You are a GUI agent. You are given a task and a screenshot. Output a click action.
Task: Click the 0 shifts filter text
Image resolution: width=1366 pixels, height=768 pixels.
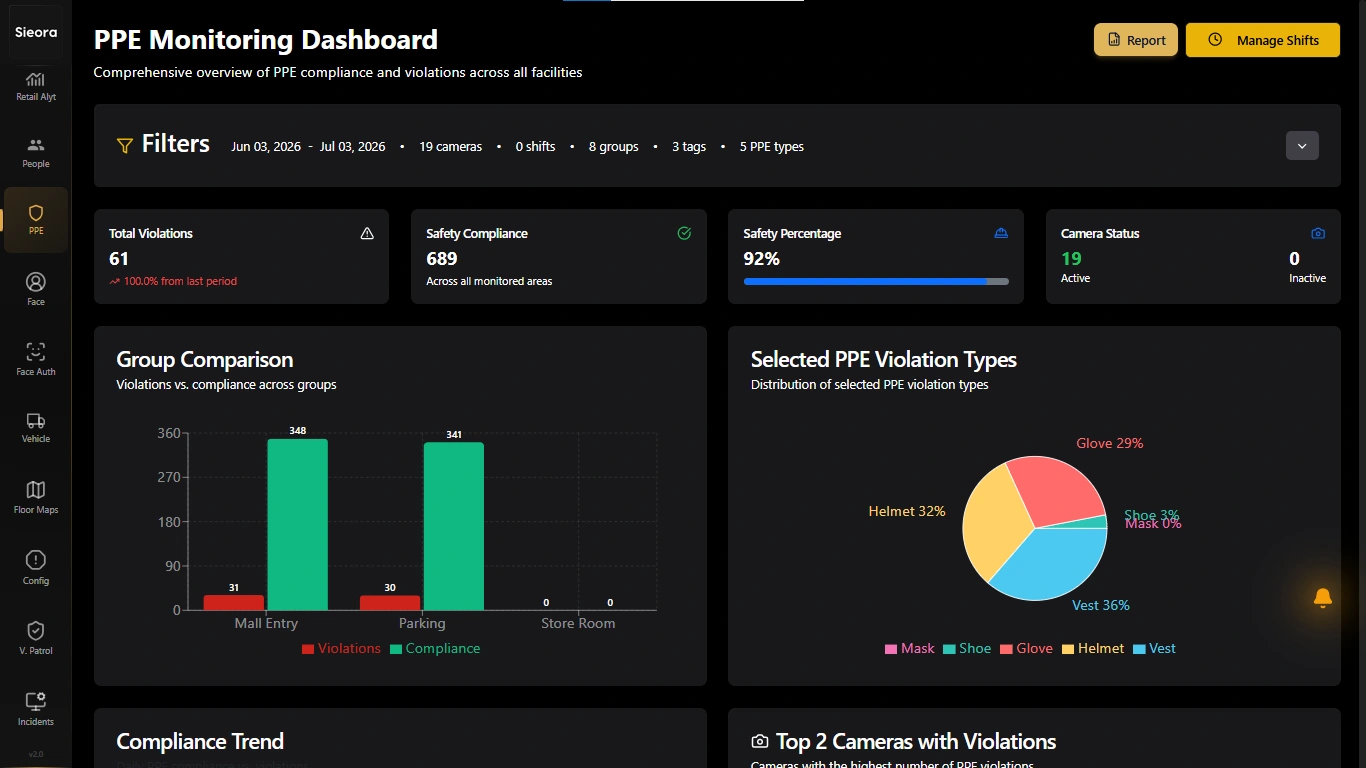coord(535,146)
